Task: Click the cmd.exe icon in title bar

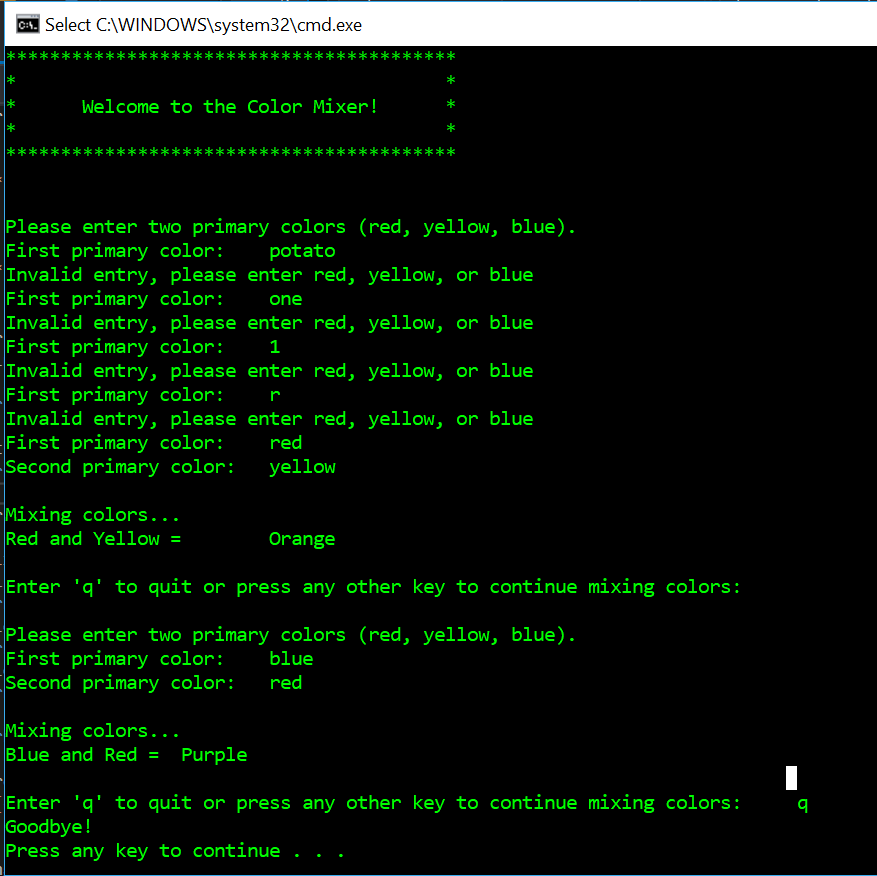Action: click(27, 25)
